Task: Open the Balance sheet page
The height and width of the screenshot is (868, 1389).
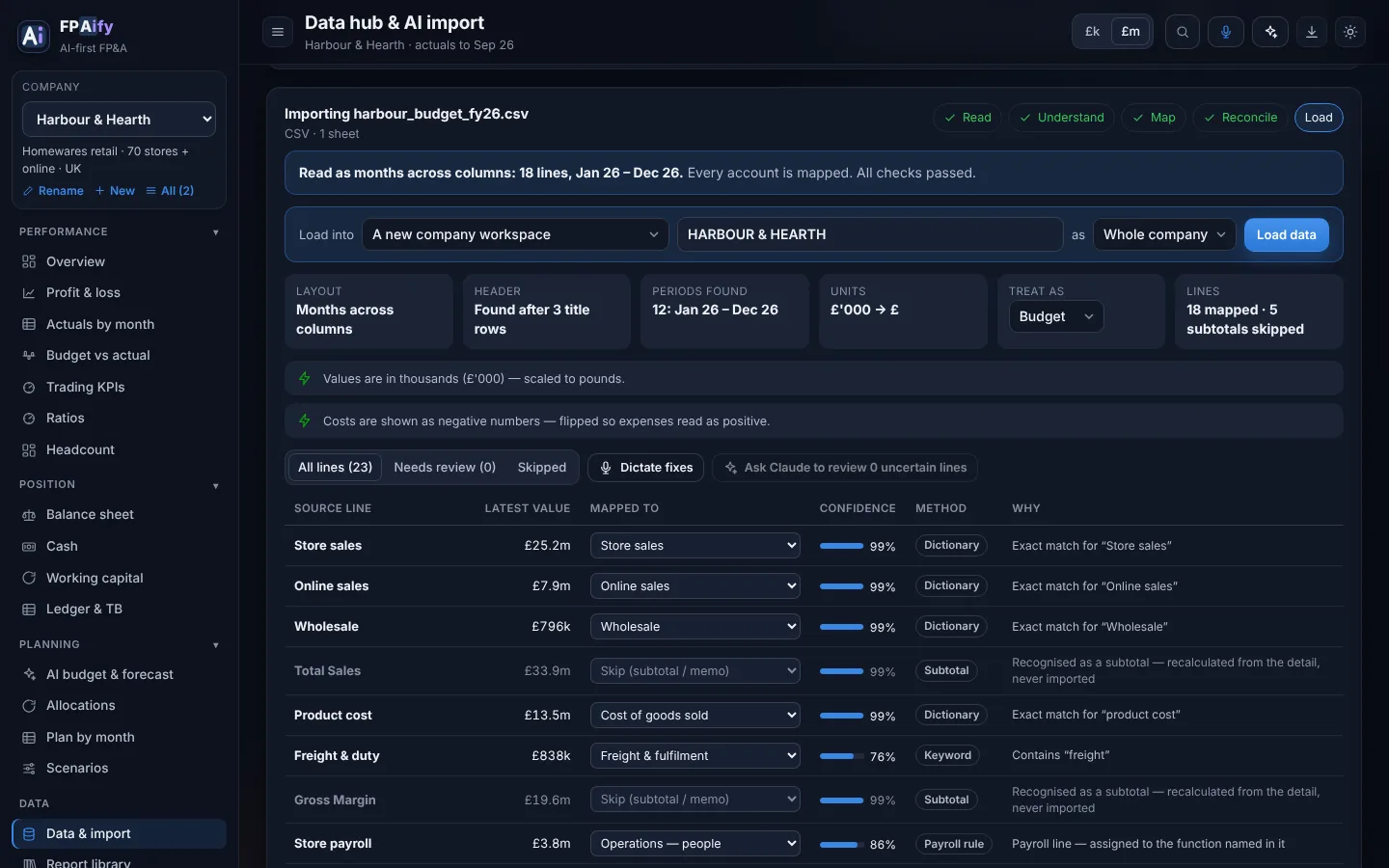Action: tap(119, 514)
